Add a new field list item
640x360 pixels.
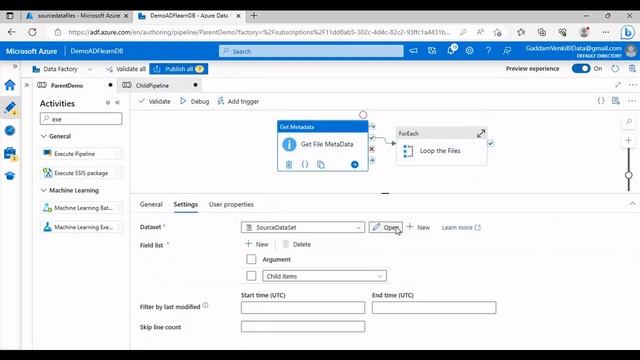pos(256,244)
